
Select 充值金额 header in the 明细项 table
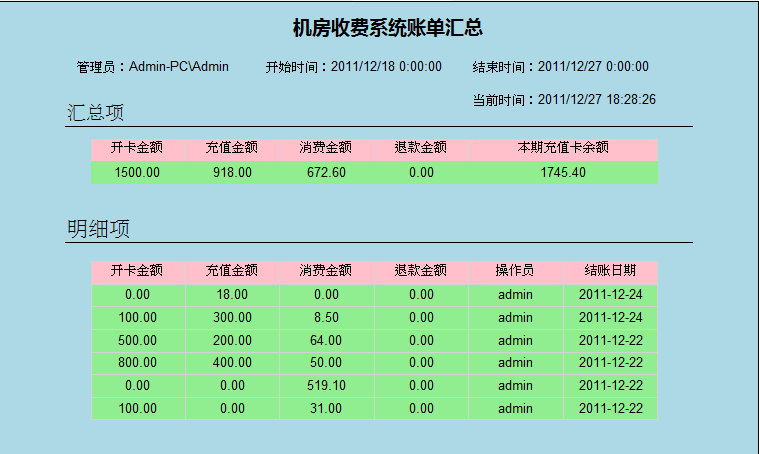pyautogui.click(x=232, y=272)
